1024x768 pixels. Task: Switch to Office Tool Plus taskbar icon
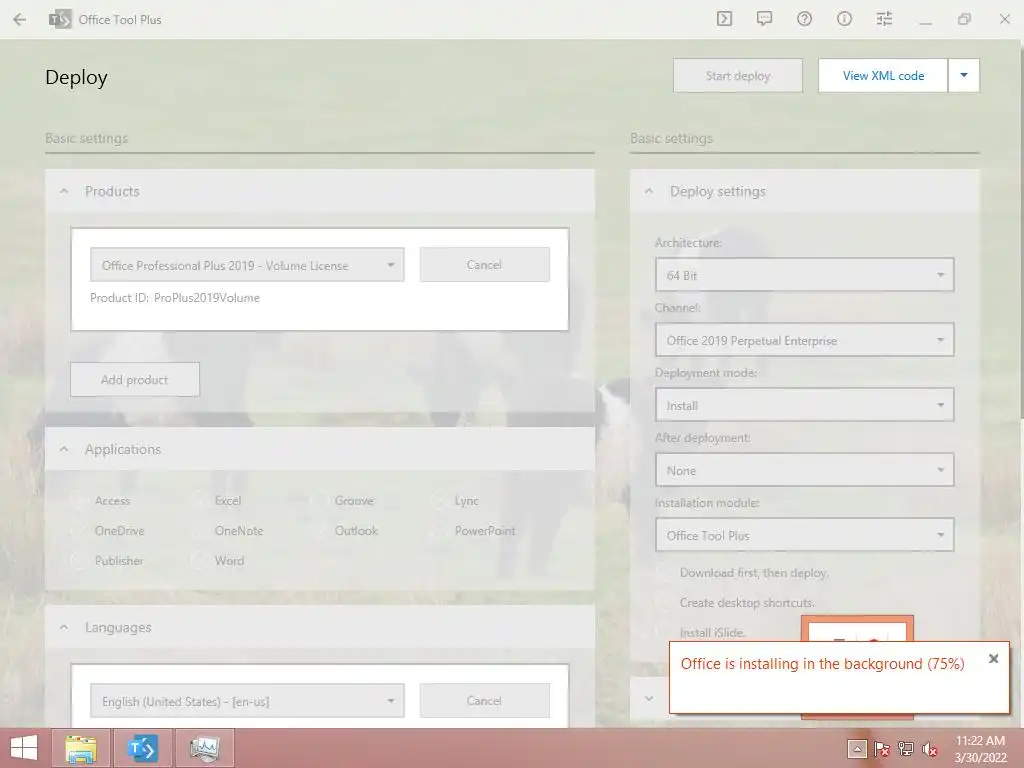click(x=143, y=748)
